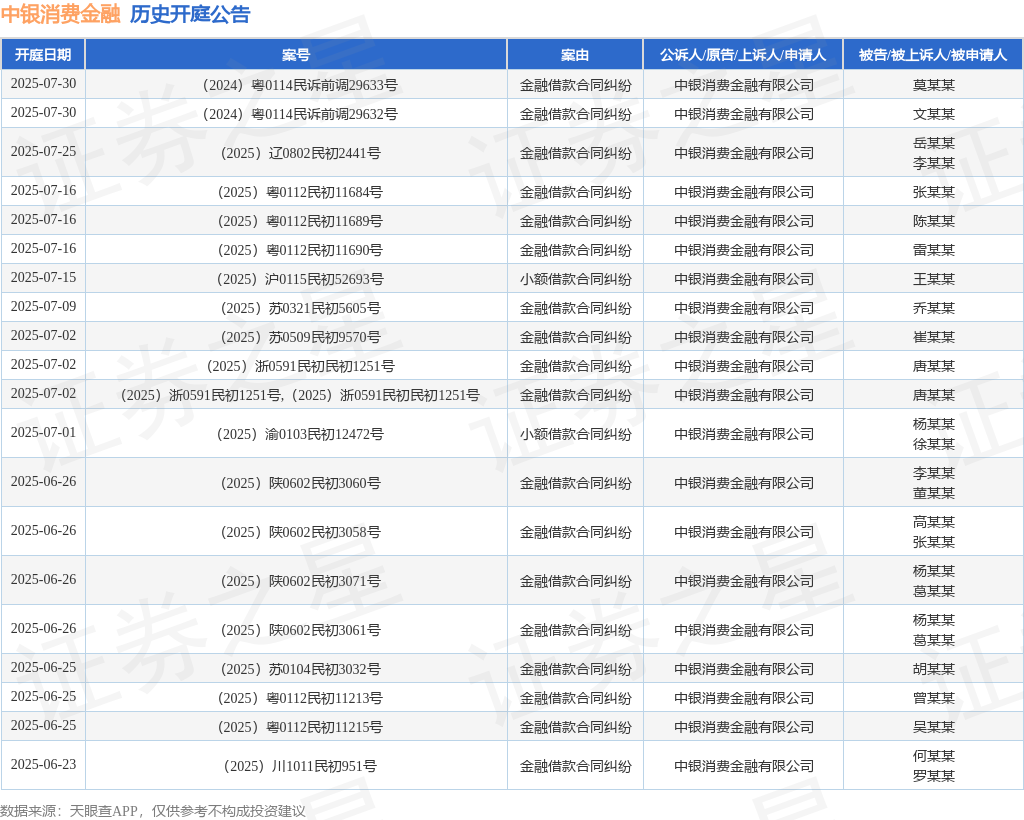Click 金融借款合同纠纷 in the 川1011 row
This screenshot has height=820, width=1024.
[x=575, y=766]
